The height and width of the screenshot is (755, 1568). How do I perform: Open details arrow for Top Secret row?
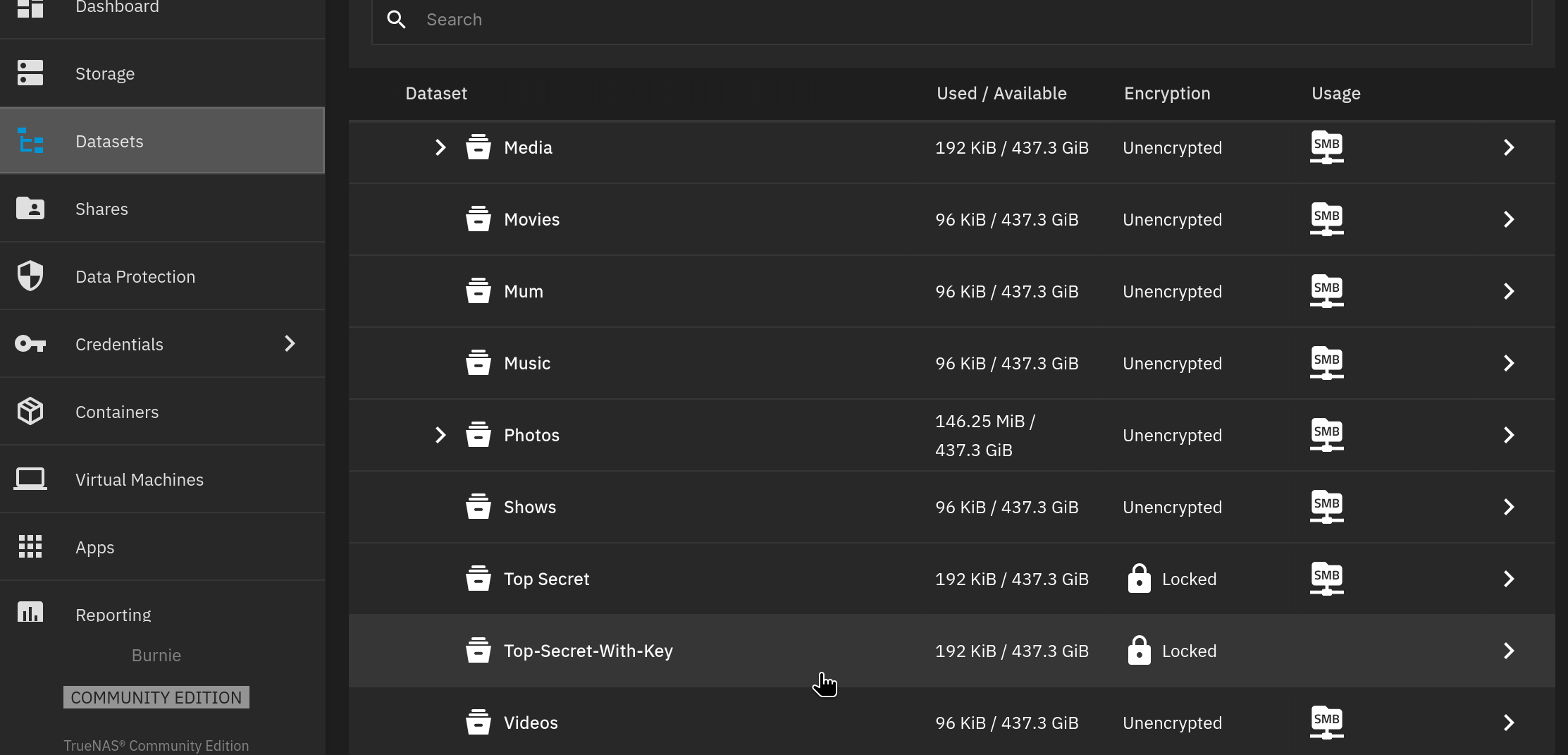pos(1509,579)
